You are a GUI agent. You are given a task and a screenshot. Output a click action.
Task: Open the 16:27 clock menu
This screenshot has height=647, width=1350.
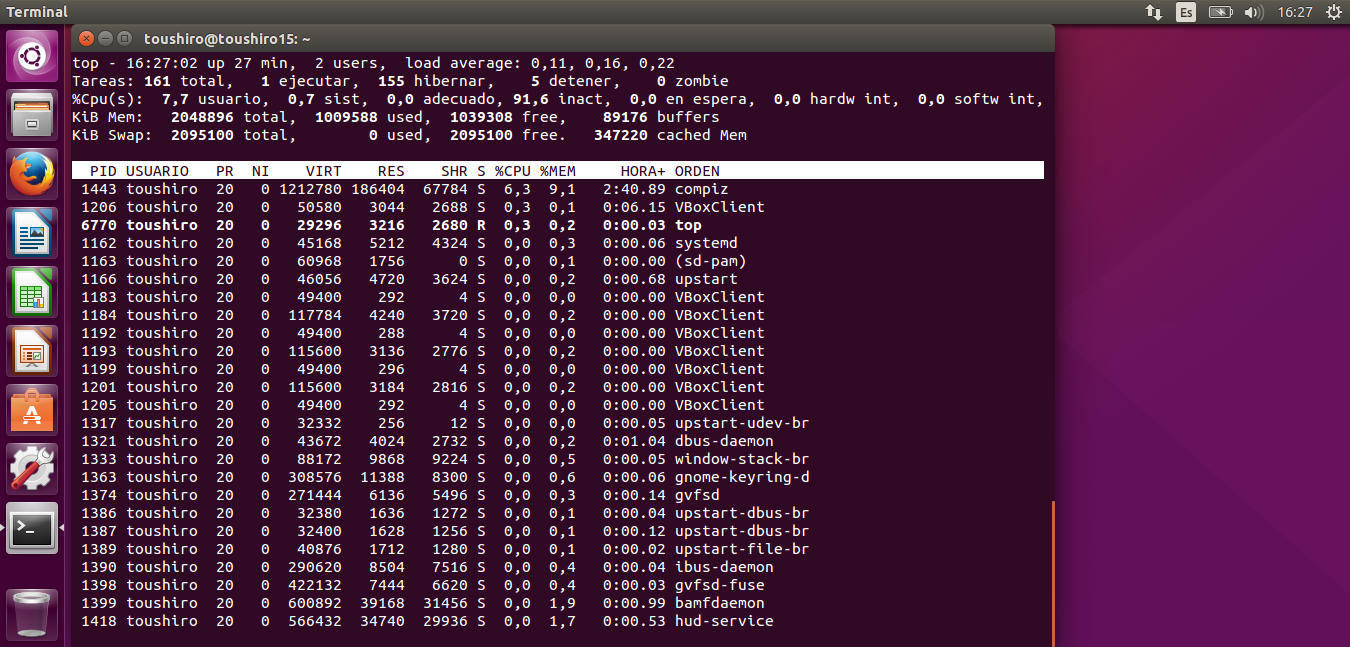click(1294, 12)
